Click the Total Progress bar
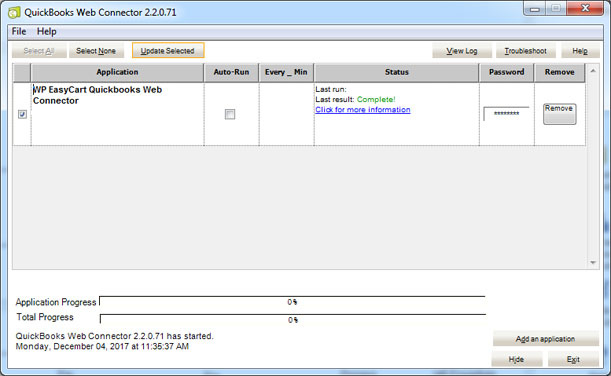 (293, 320)
